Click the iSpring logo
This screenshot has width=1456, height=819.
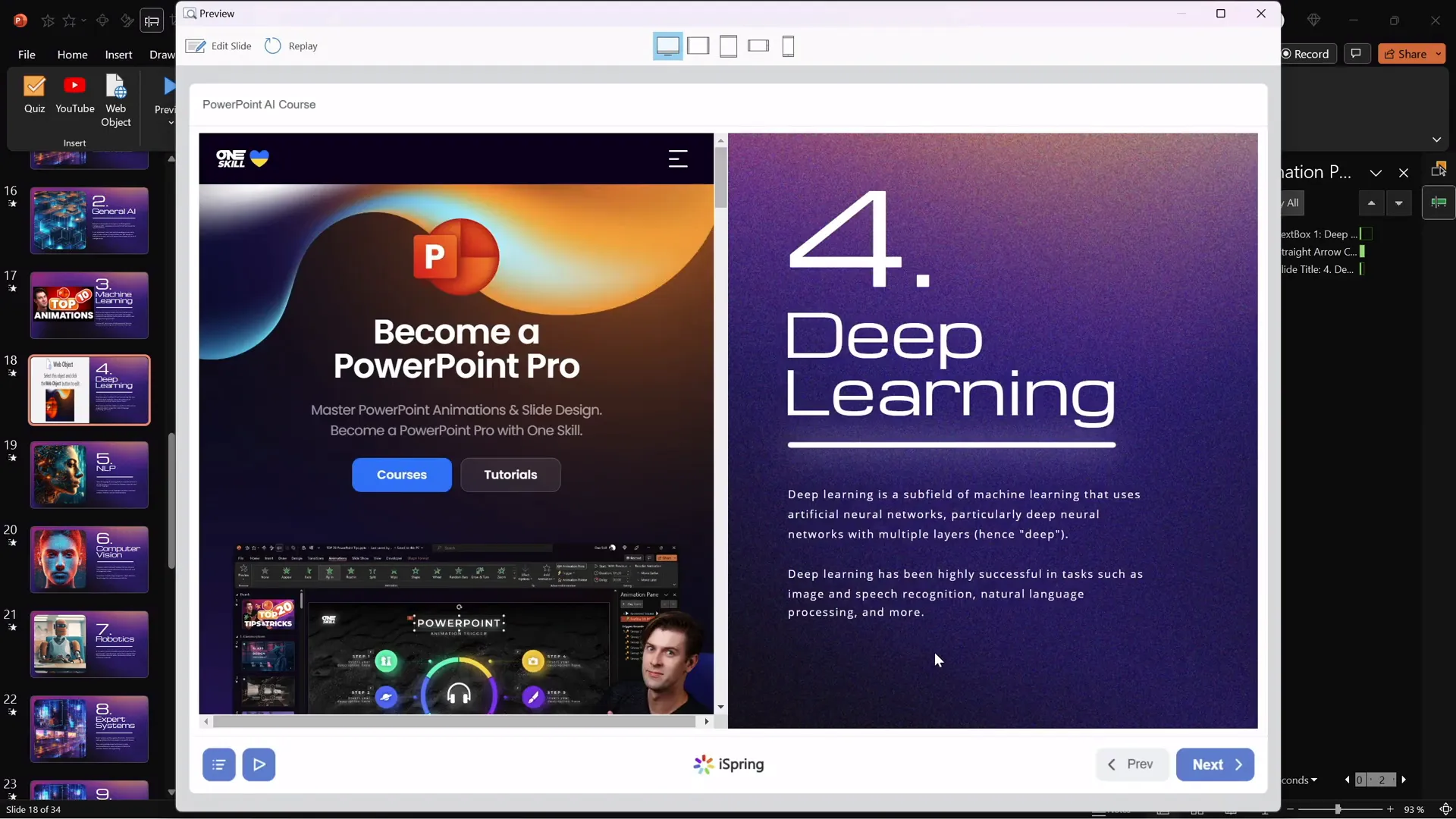point(728,764)
